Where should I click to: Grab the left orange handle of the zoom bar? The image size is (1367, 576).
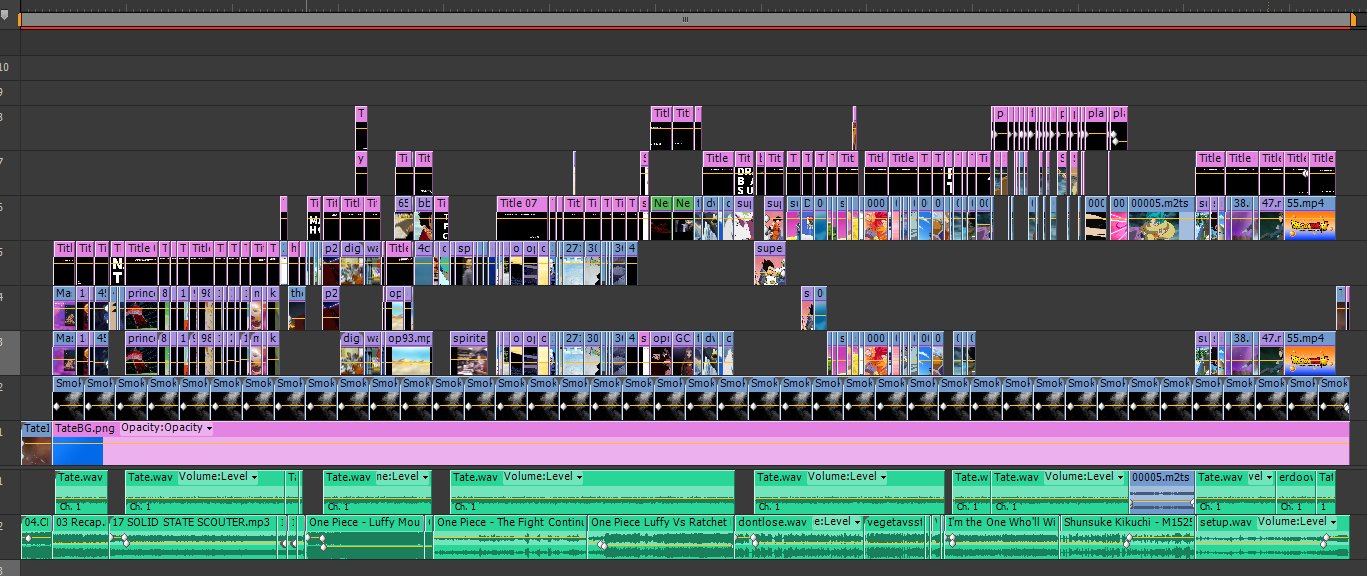click(x=20, y=19)
